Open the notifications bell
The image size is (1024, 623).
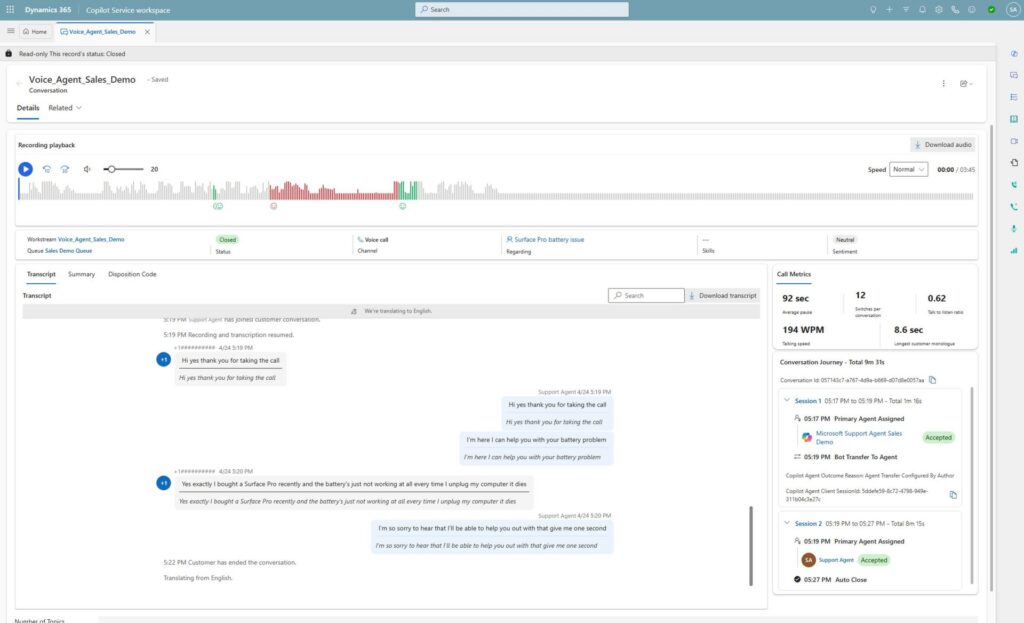click(922, 10)
